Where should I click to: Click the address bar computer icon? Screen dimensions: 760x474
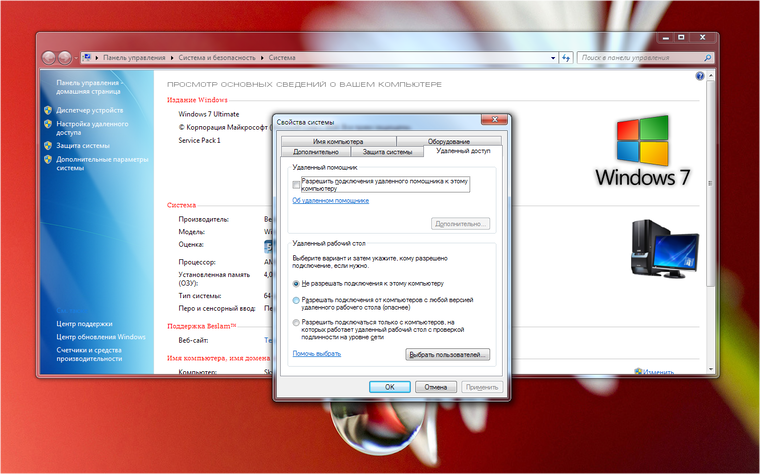tap(87, 58)
